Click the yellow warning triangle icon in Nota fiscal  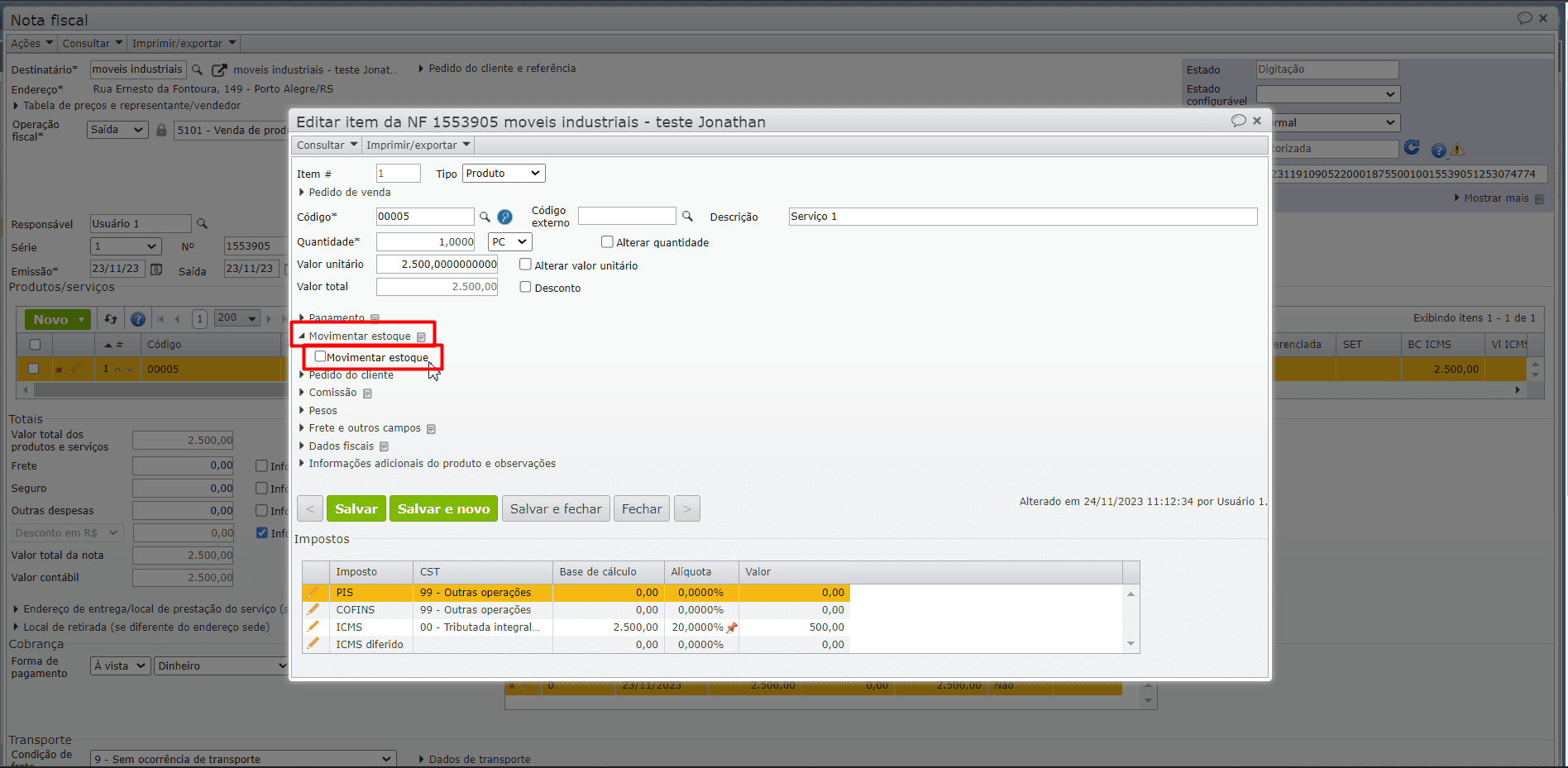coord(1457,150)
